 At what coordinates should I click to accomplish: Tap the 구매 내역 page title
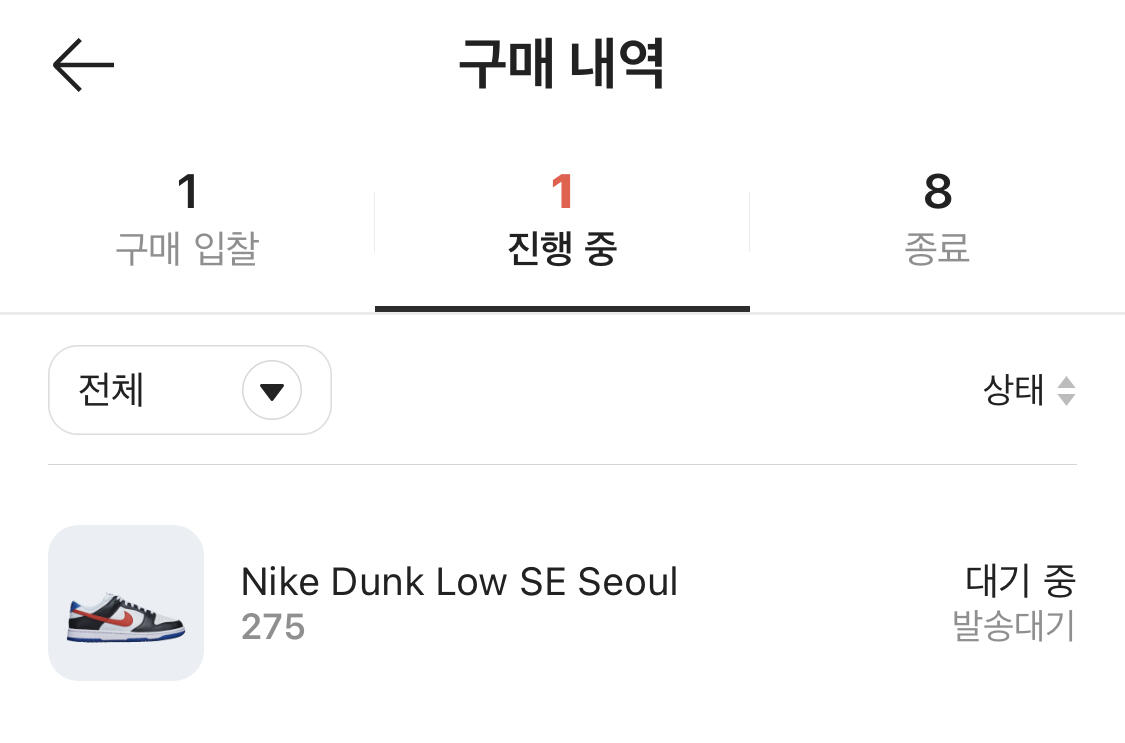(x=562, y=65)
